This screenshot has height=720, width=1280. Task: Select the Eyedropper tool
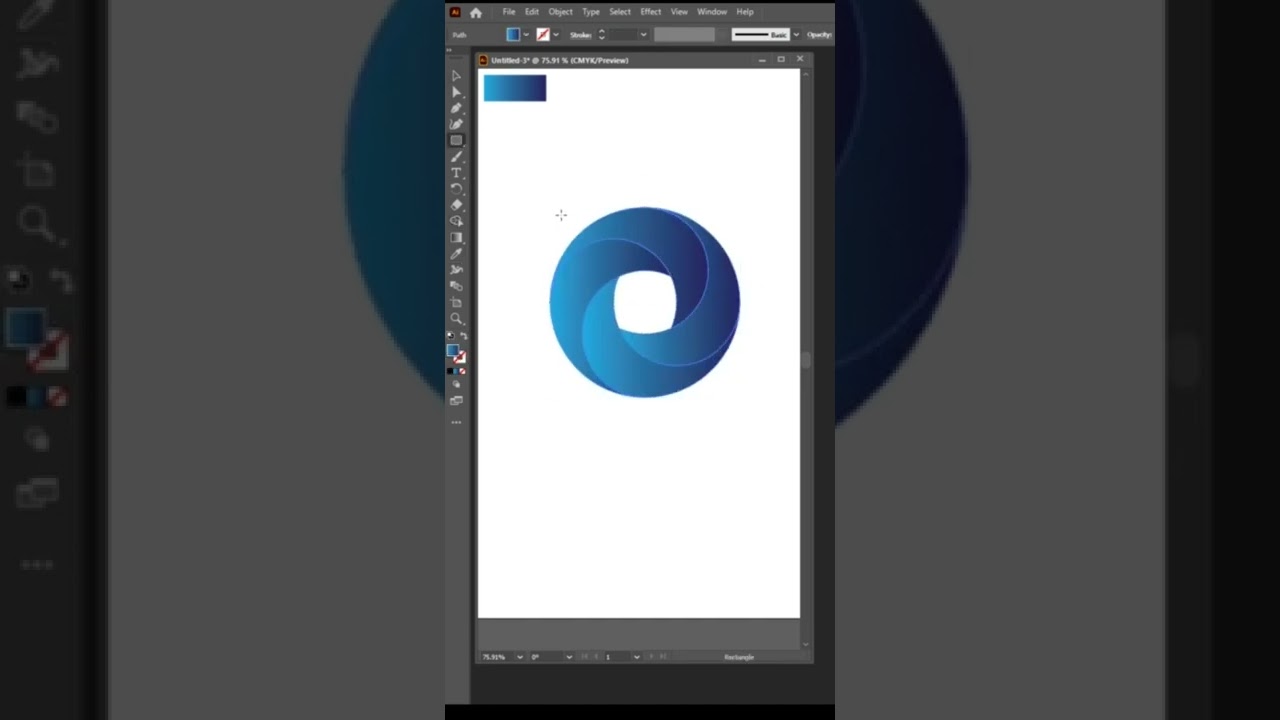pos(456,254)
